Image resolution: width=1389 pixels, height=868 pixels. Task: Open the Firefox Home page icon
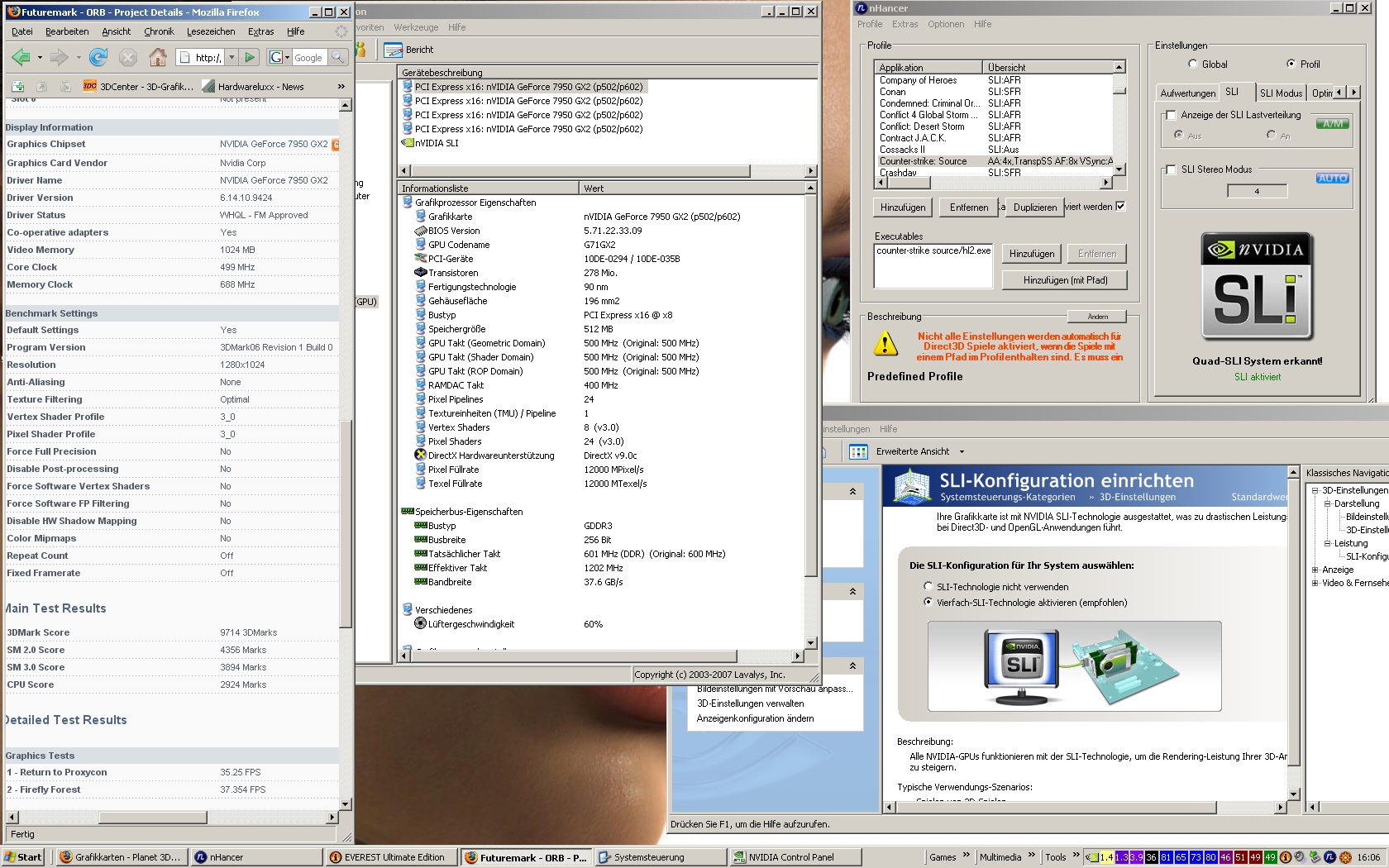[x=157, y=57]
